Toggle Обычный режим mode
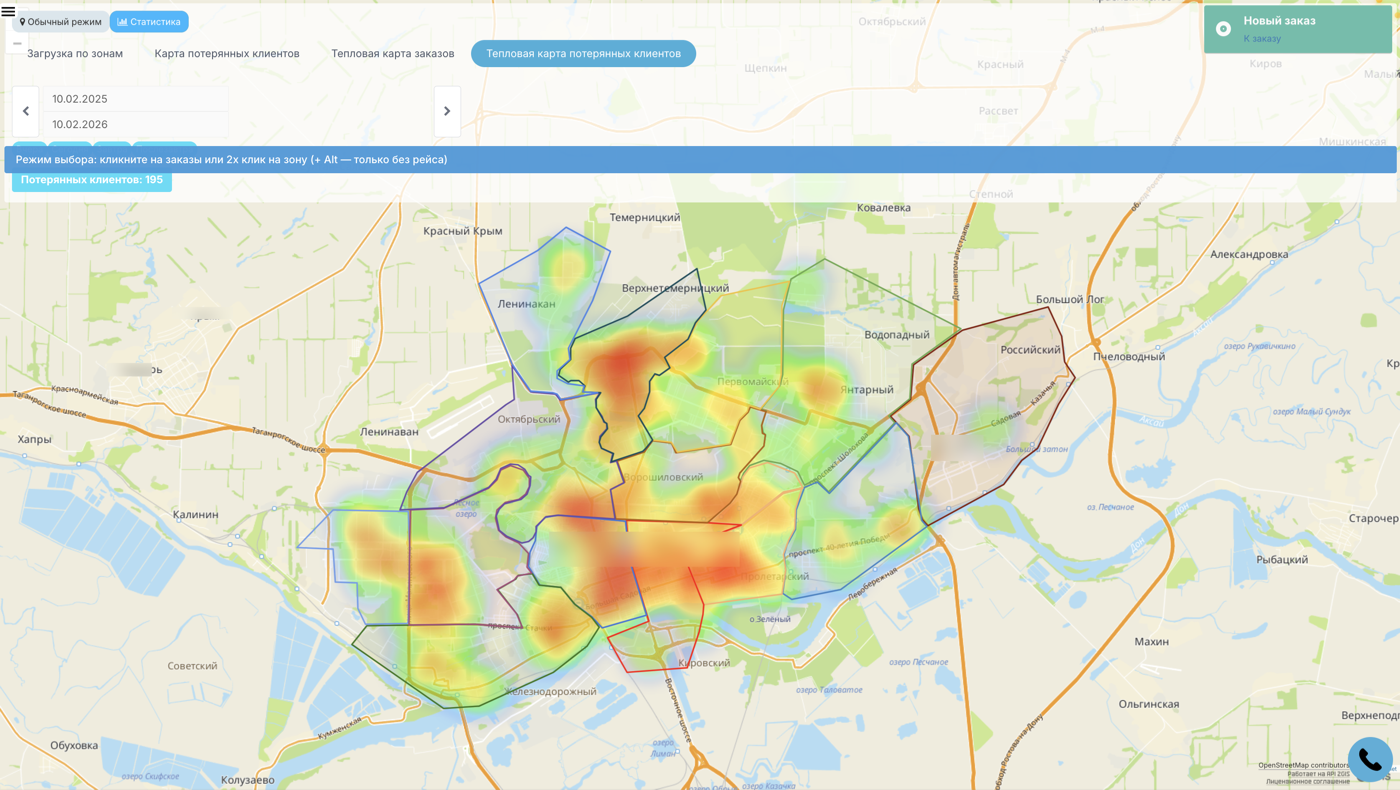 coord(60,19)
